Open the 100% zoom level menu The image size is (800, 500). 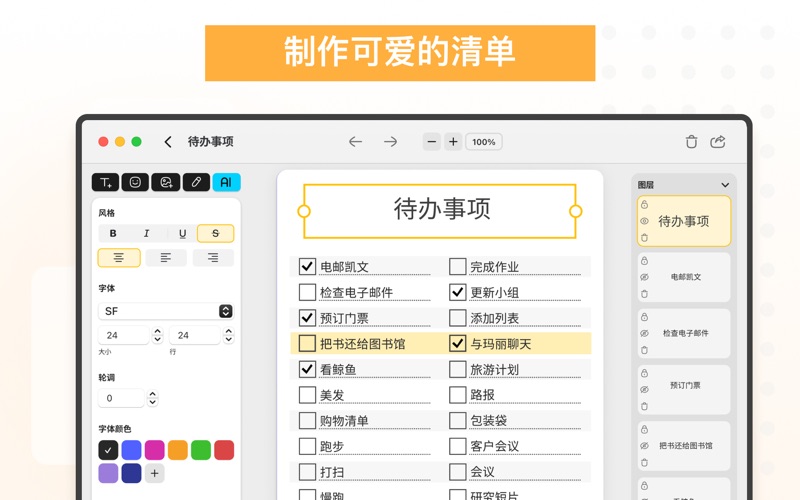484,142
